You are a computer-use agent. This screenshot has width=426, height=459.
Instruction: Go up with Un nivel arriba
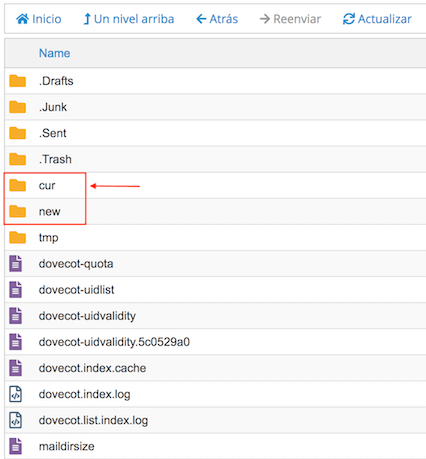(x=129, y=19)
